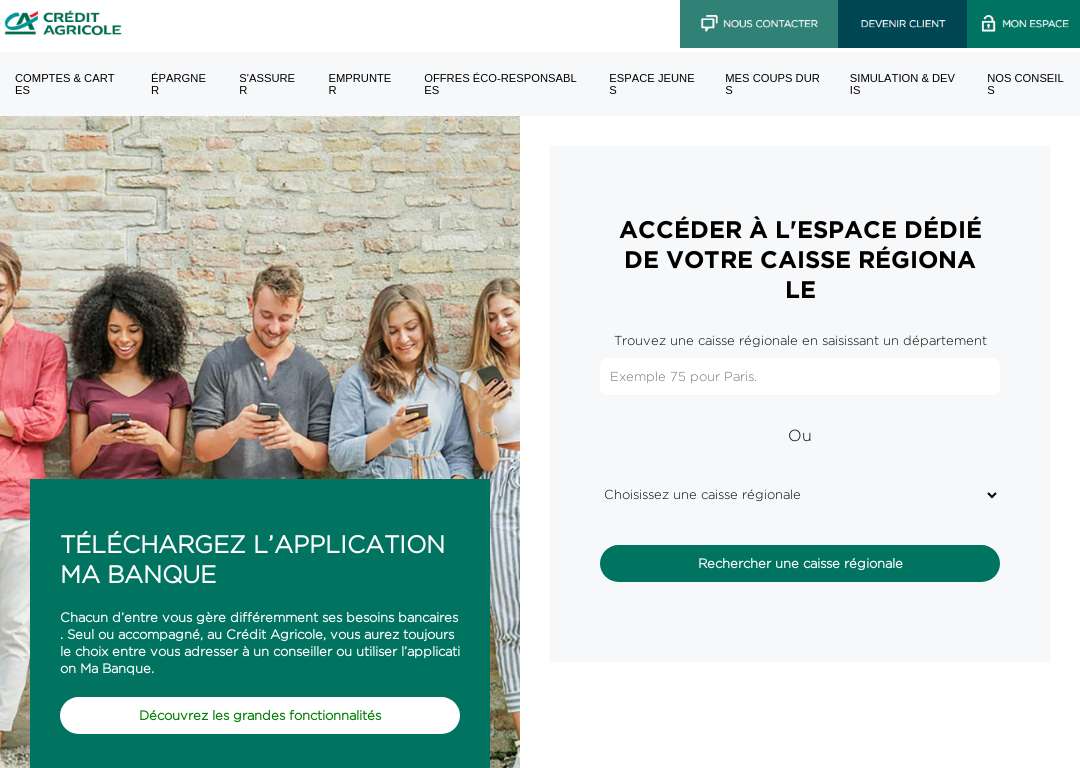This screenshot has width=1080, height=768.
Task: Click the chat bubble icon beside Nous Contacter
Action: pyautogui.click(x=709, y=23)
